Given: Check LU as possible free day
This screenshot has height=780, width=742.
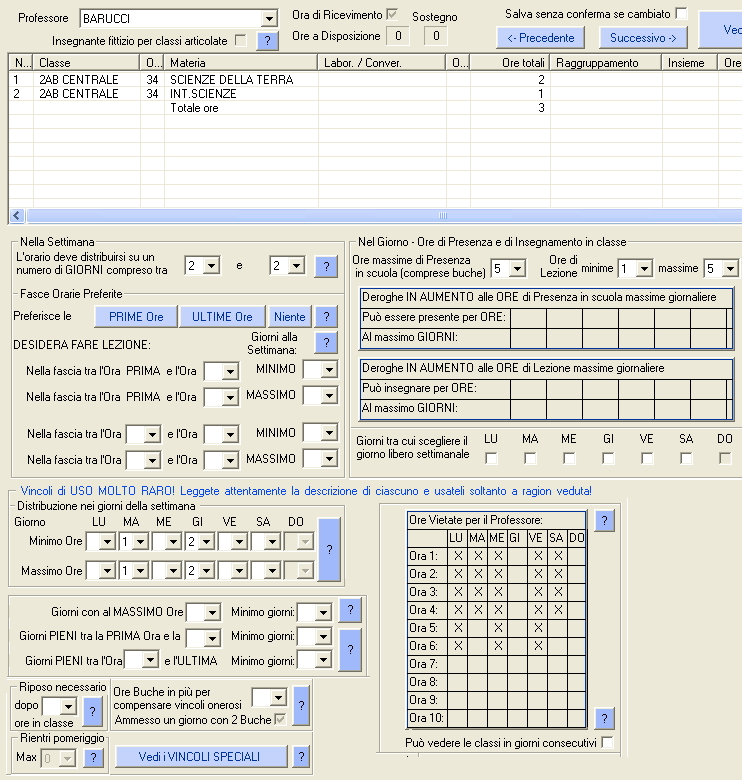Looking at the screenshot, I should (491, 458).
